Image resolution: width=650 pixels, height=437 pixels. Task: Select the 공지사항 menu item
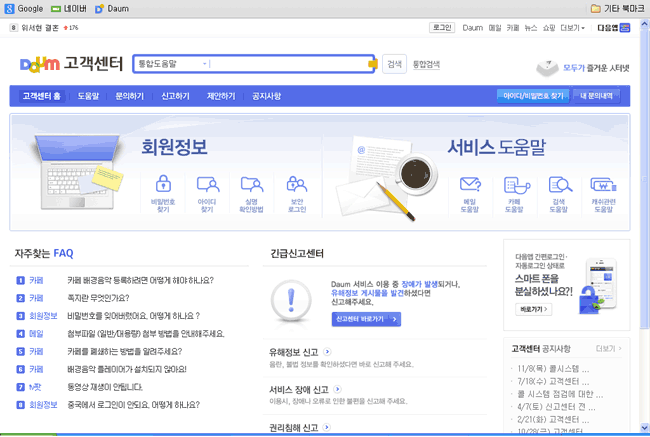tap(267, 96)
